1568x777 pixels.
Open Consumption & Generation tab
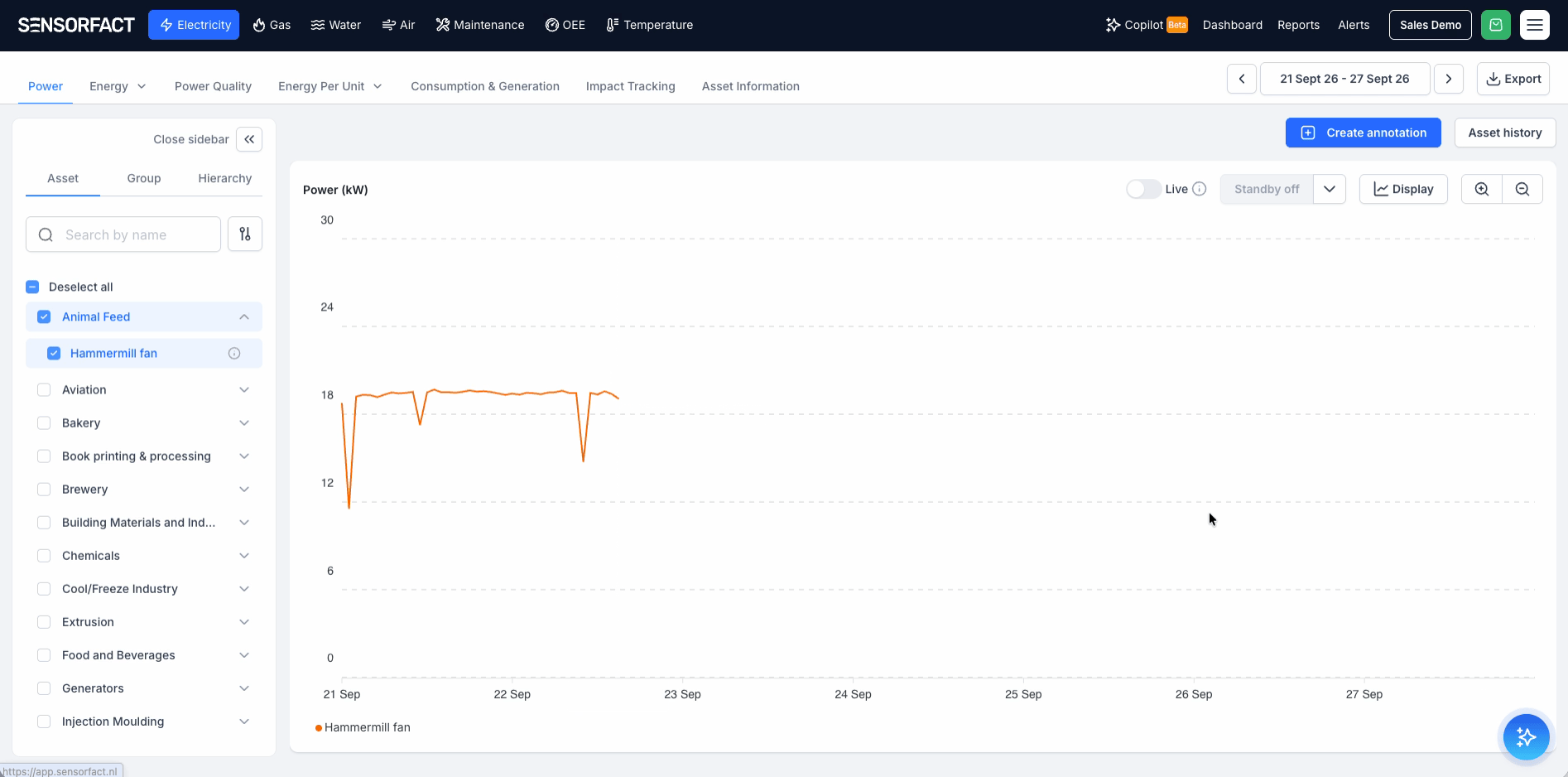(485, 86)
